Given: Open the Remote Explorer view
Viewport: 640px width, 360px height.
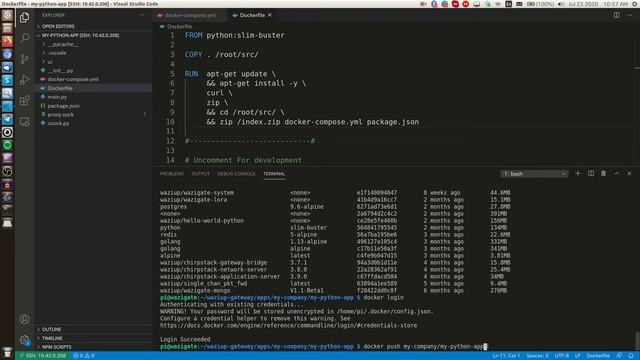Looking at the screenshot, I should (x=24, y=122).
